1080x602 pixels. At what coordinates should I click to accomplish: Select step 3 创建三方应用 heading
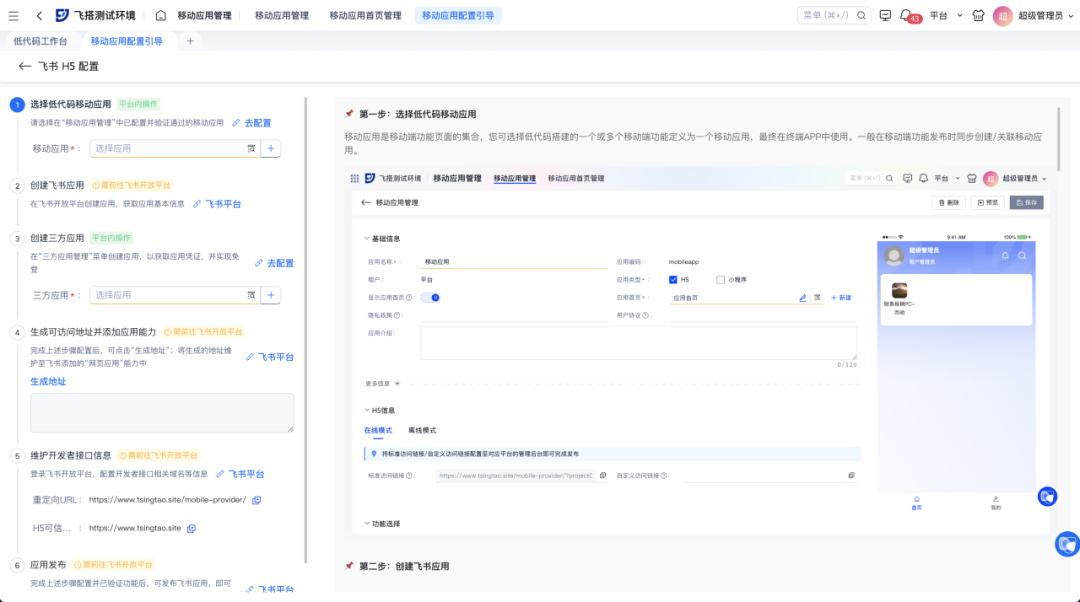57,238
